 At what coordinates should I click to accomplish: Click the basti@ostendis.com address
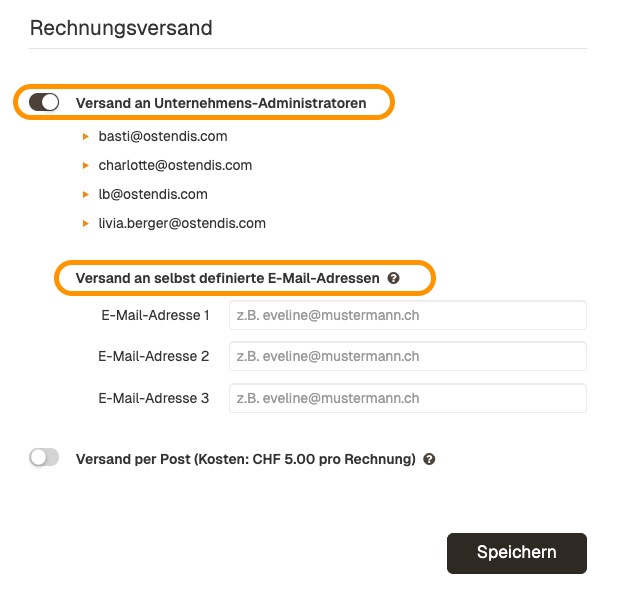tap(163, 136)
